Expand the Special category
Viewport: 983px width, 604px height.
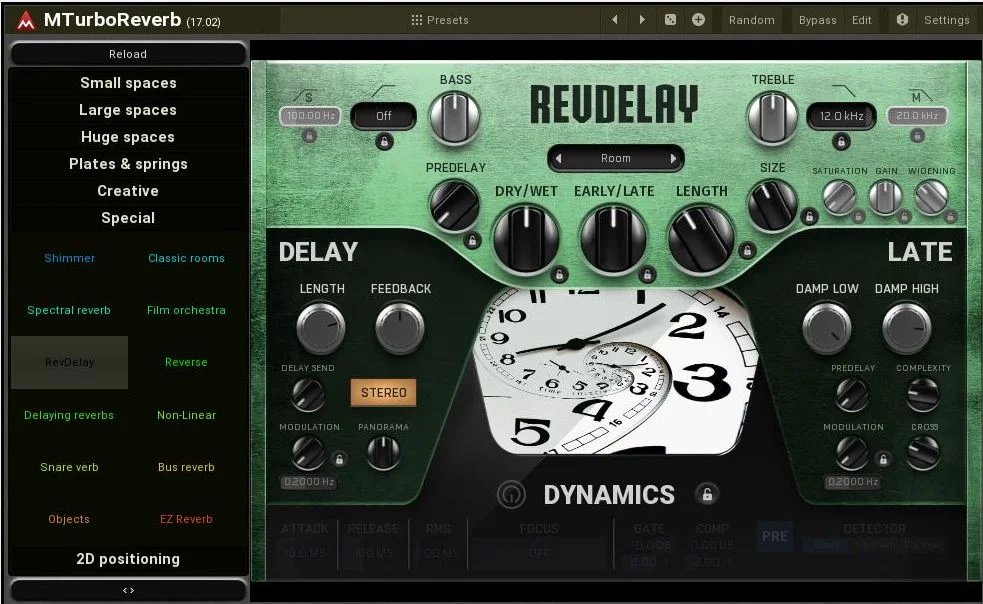128,218
